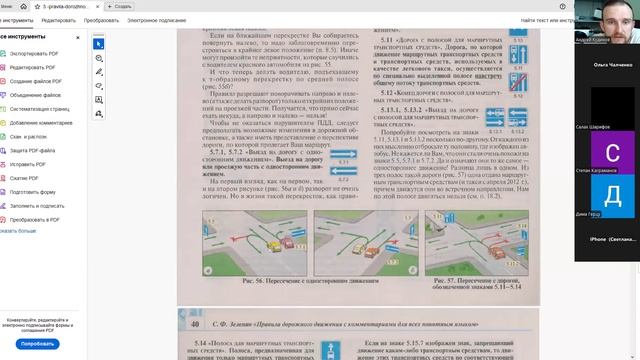This screenshot has height=360, width=640.
Task: Star the 5-pravila-dorozhno document tab
Action: pyautogui.click(x=38, y=7)
